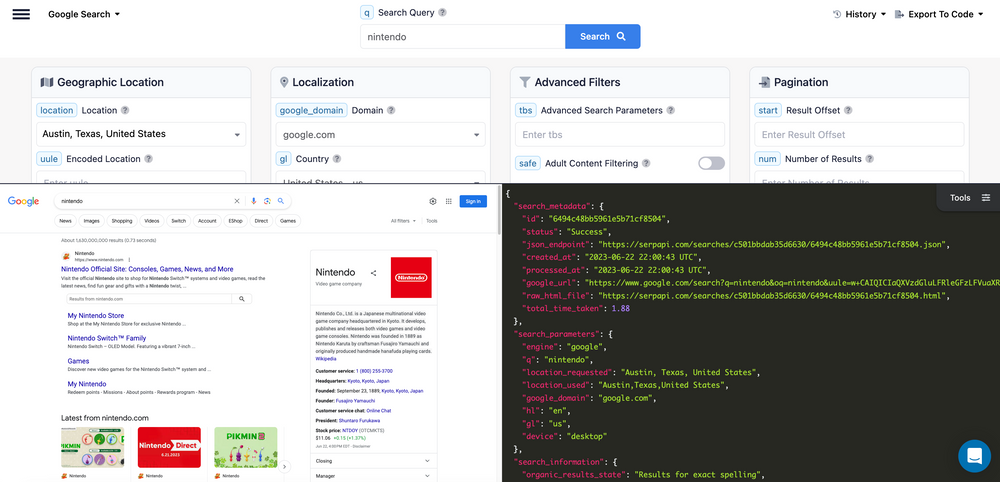Click the Google apps grid icon
The width and height of the screenshot is (1000, 482).
[448, 201]
